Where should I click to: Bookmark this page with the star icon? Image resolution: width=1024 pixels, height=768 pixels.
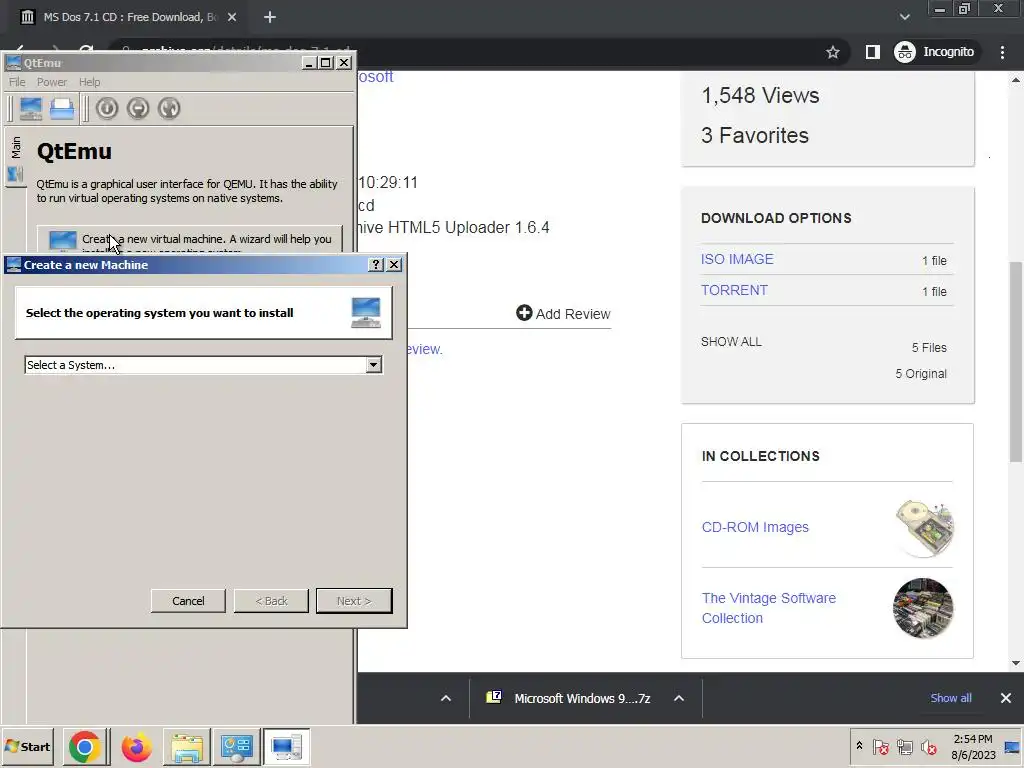[x=833, y=52]
